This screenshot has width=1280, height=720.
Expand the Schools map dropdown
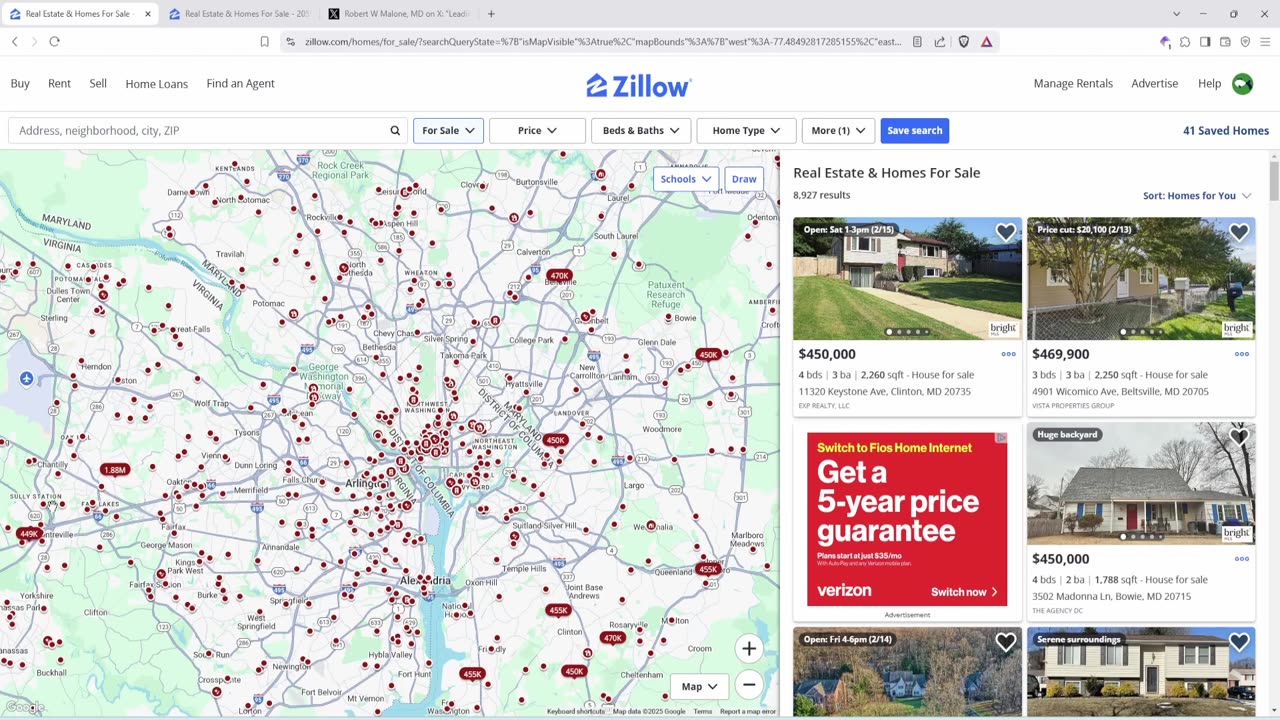[x=685, y=179]
